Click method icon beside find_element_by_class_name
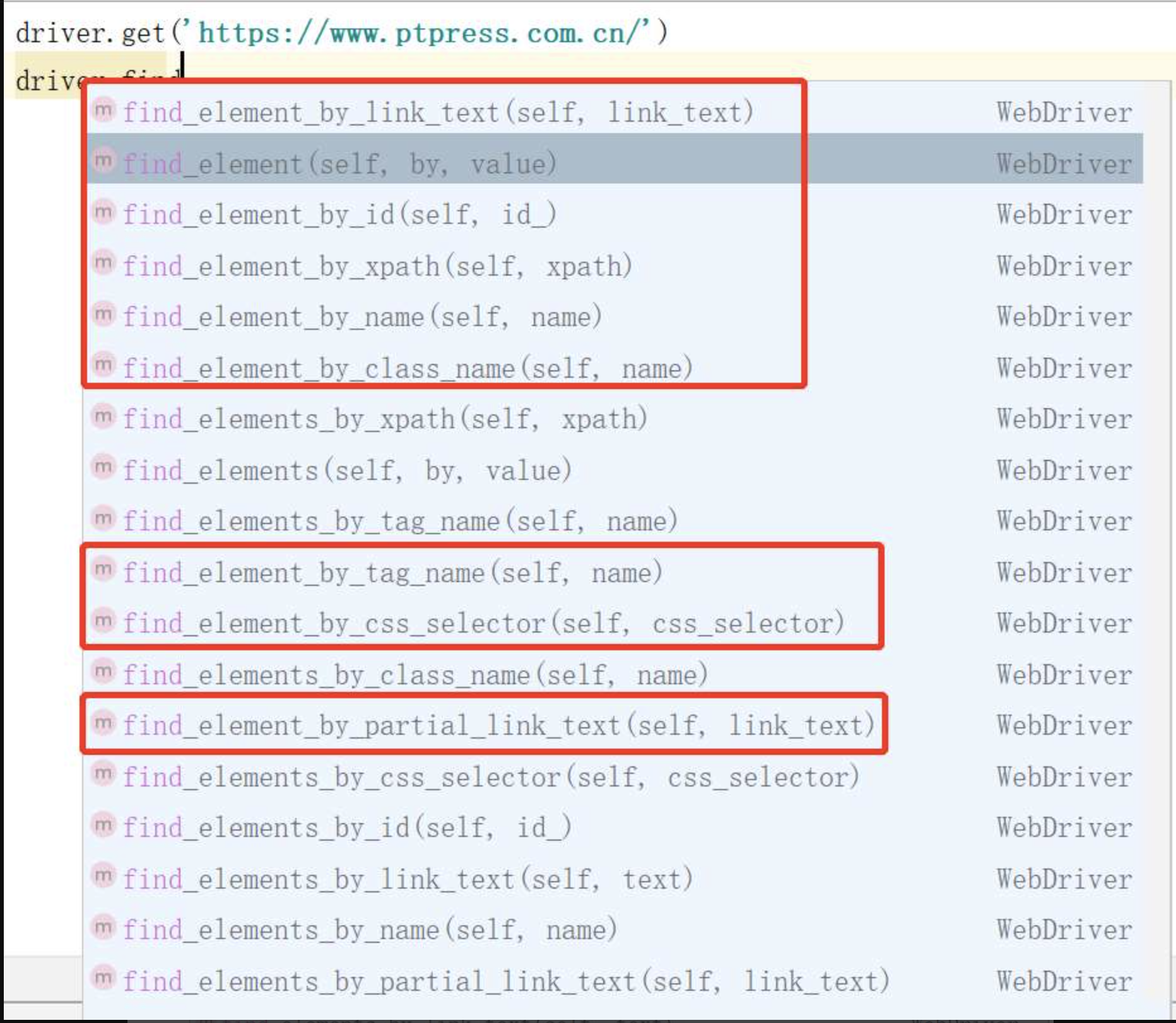This screenshot has height=1023, width=1176. pyautogui.click(x=103, y=365)
